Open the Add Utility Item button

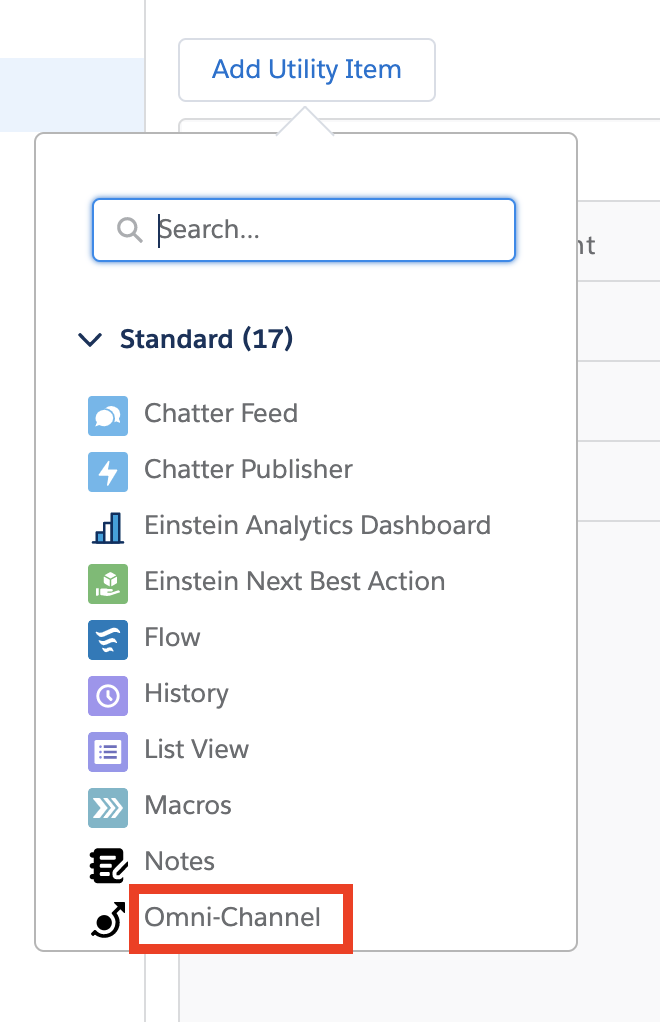(306, 70)
